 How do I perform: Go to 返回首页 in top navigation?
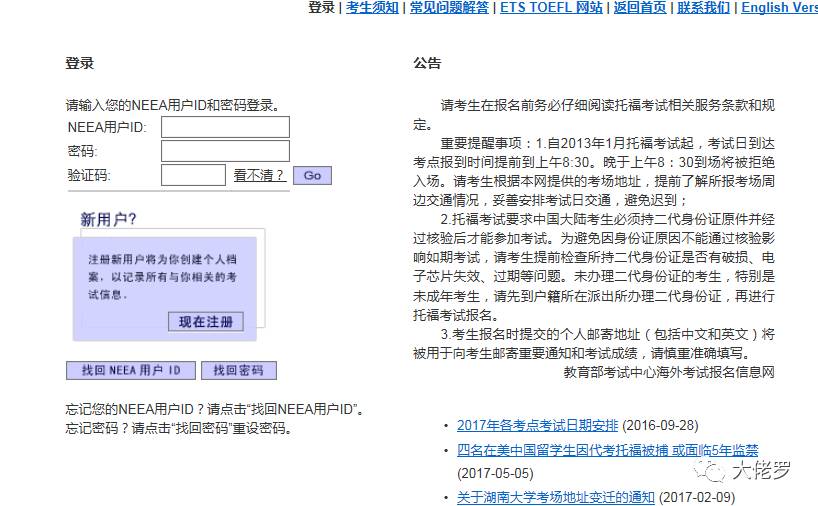640,7
